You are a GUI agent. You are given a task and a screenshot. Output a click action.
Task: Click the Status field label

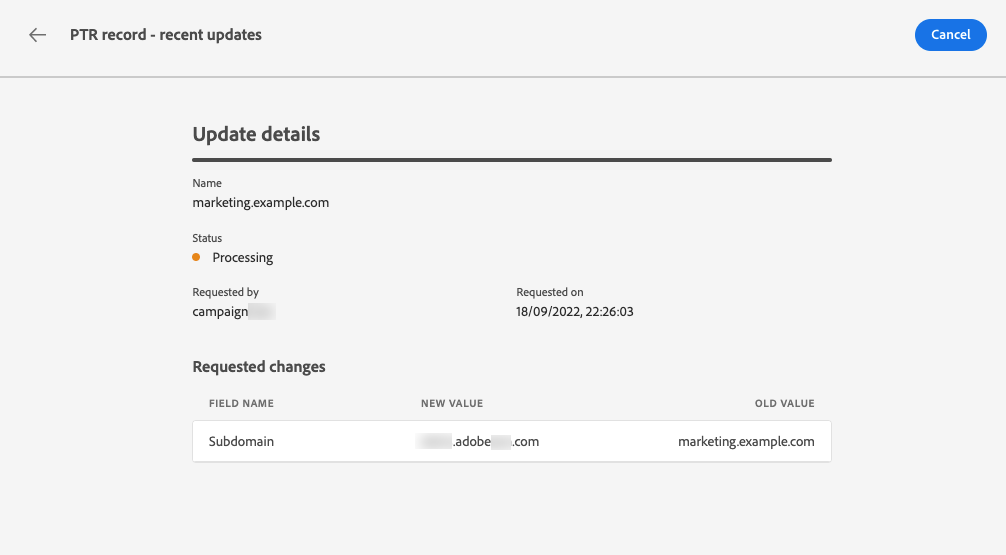tap(207, 238)
